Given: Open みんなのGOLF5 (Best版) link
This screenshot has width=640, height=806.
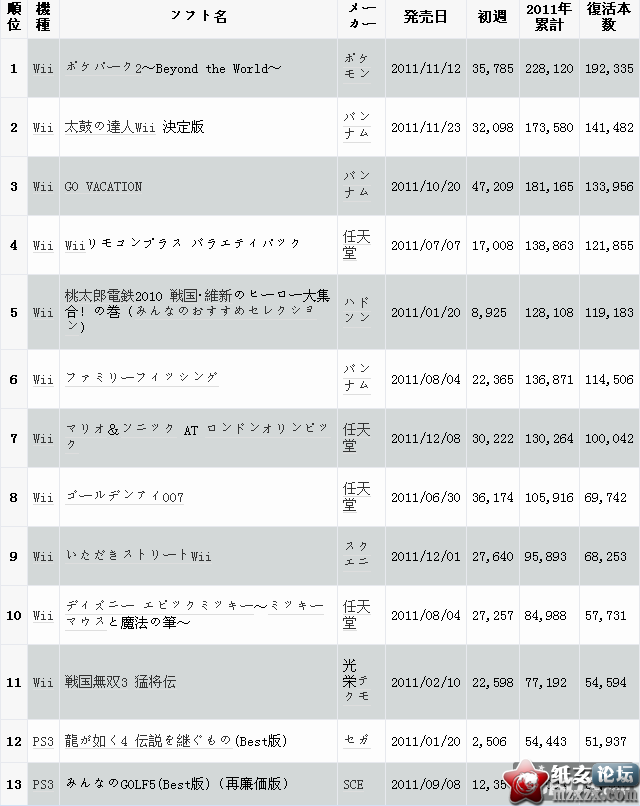Looking at the screenshot, I should pyautogui.click(x=177, y=784).
